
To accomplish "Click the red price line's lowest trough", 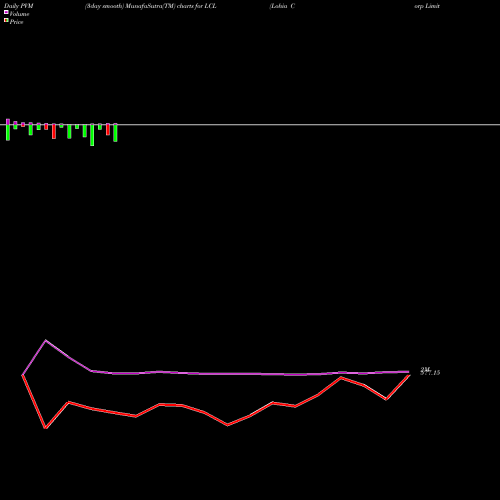I will [46, 428].
